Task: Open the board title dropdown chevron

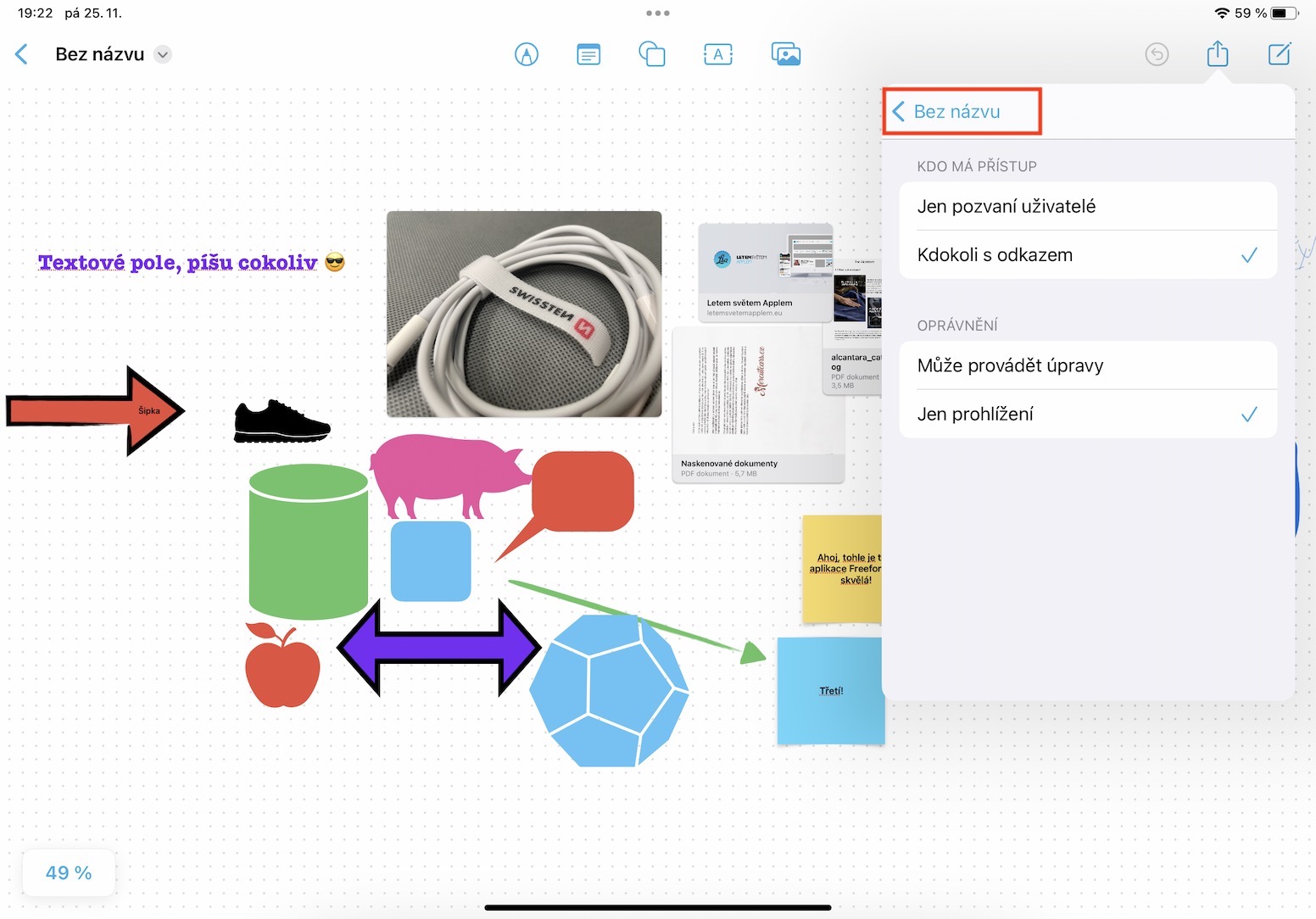Action: (x=164, y=54)
